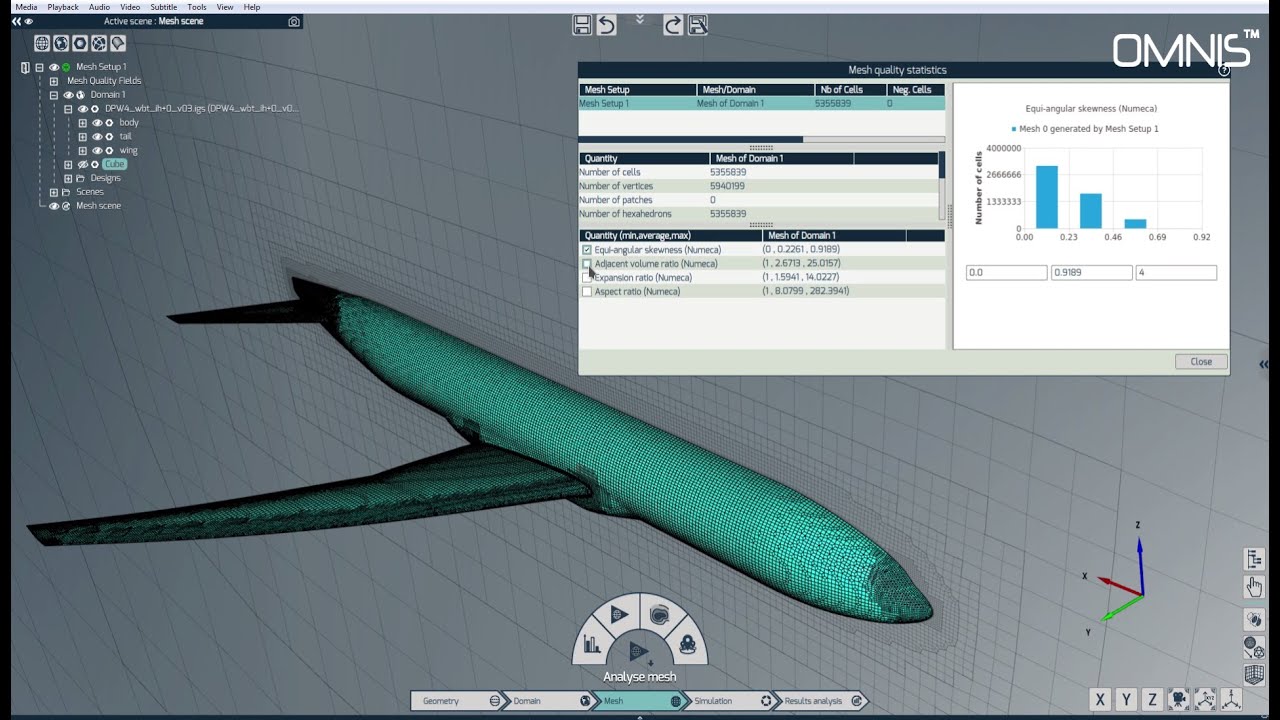Click the fourth sphere icon in scene toolbar

(x=99, y=43)
